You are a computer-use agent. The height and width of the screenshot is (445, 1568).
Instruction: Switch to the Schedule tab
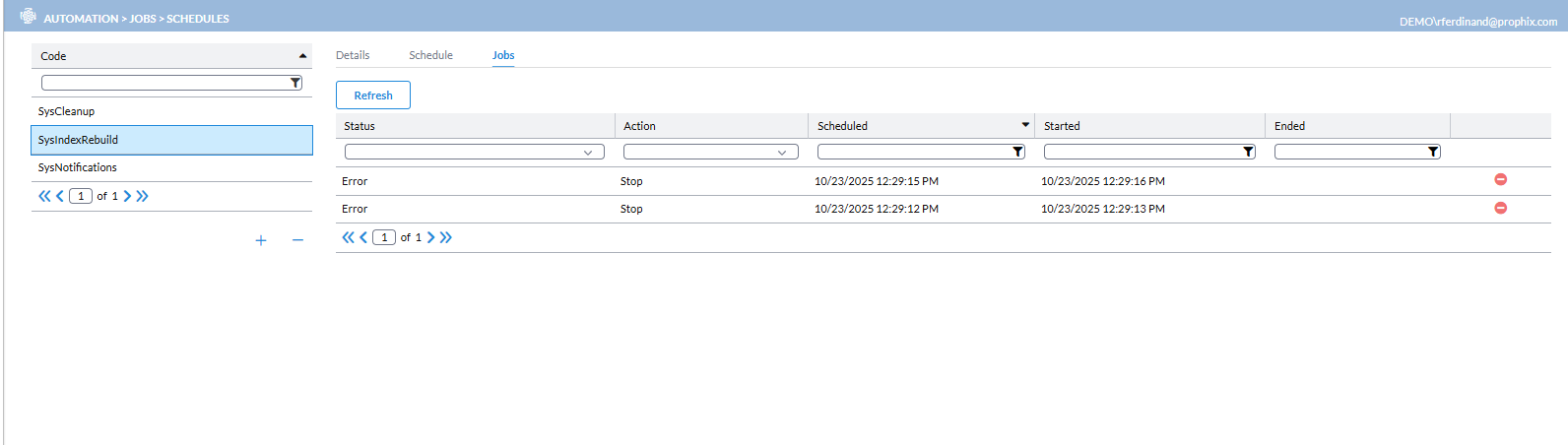tap(430, 55)
